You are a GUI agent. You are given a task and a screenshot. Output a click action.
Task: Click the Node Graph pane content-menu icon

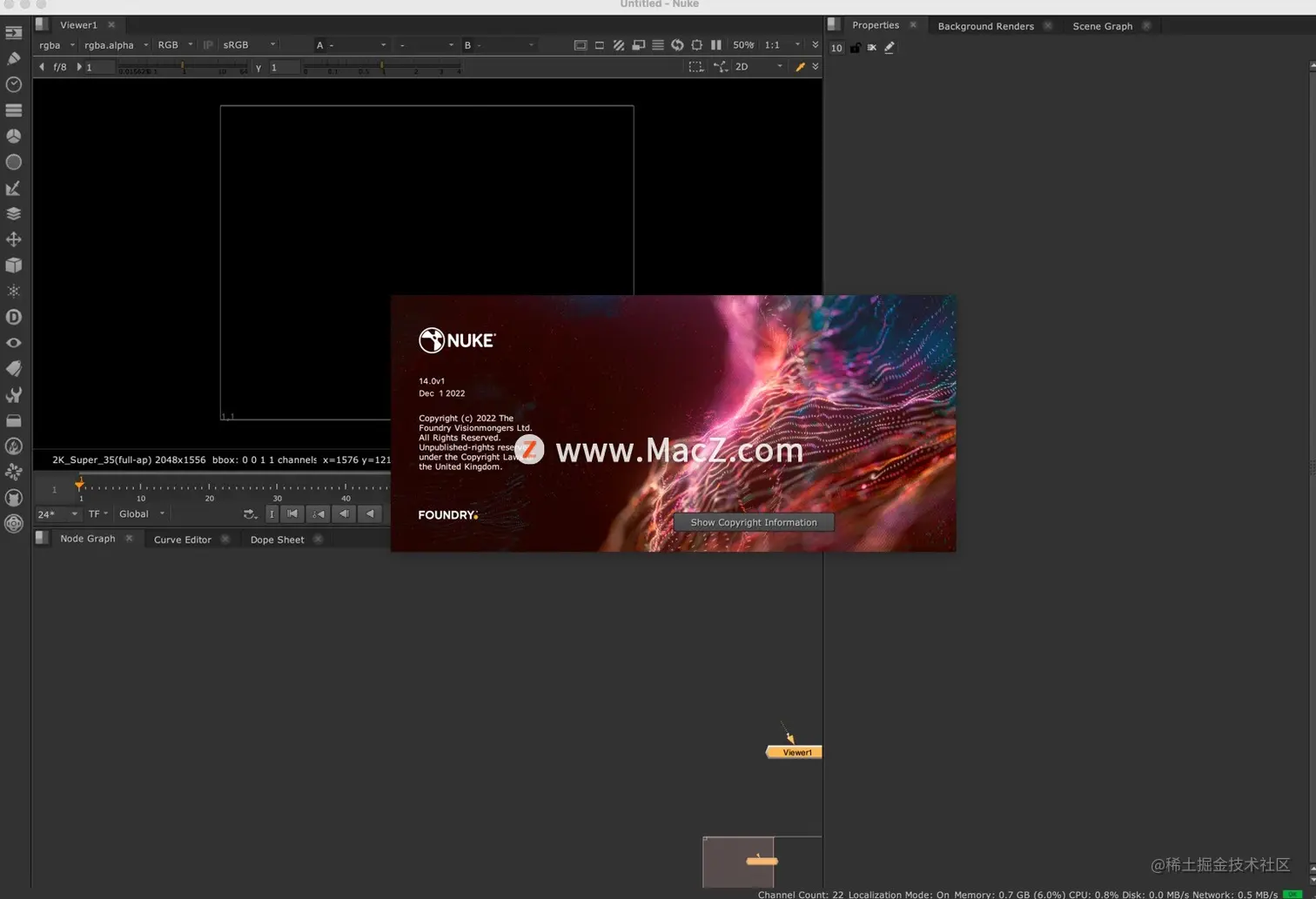pyautogui.click(x=42, y=538)
